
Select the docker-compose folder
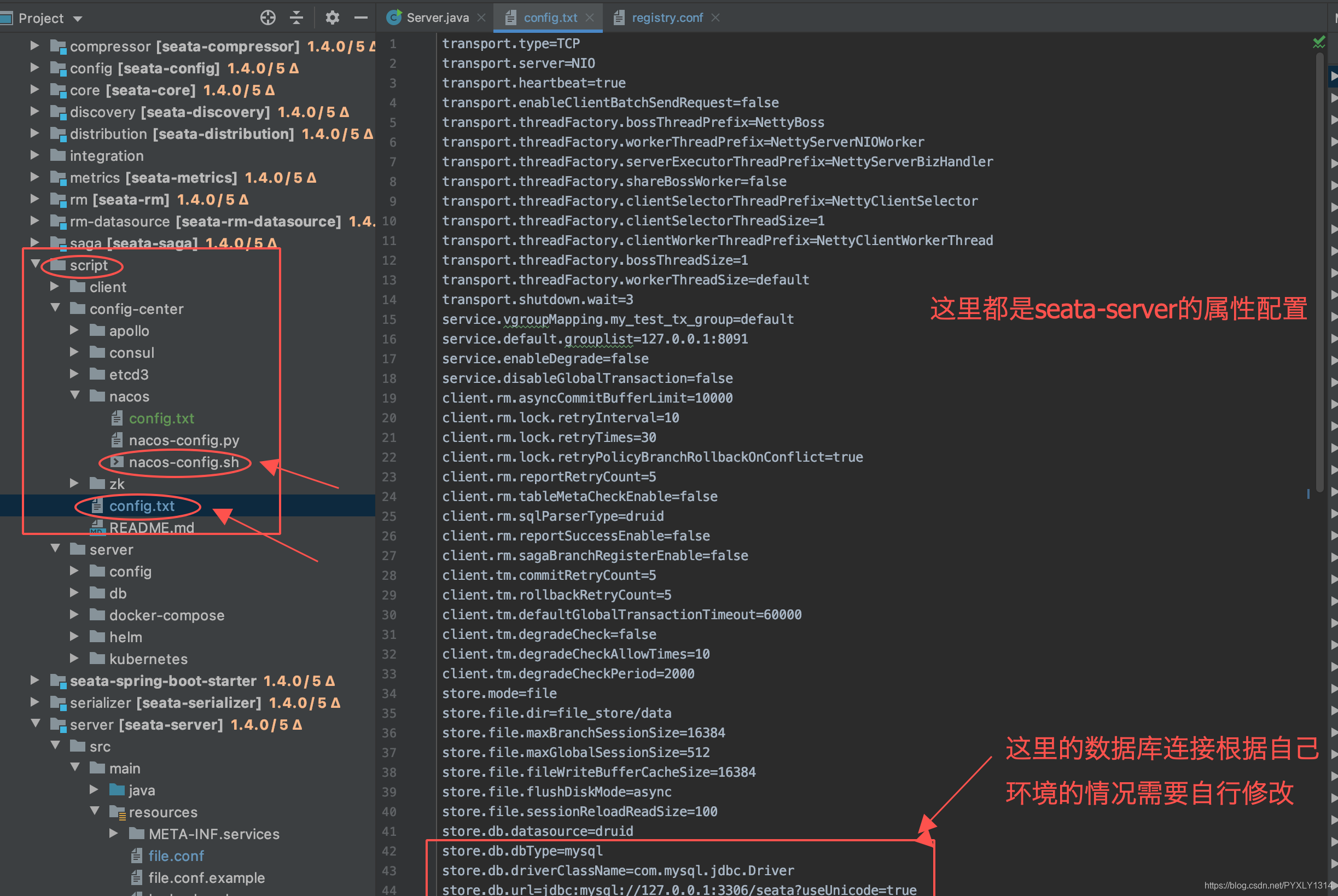tap(166, 615)
